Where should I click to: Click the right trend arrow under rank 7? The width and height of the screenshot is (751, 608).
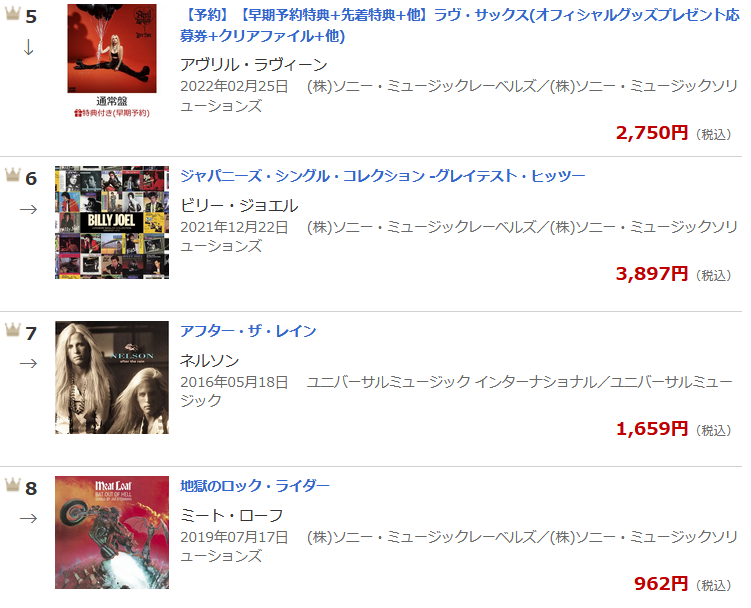point(29,364)
